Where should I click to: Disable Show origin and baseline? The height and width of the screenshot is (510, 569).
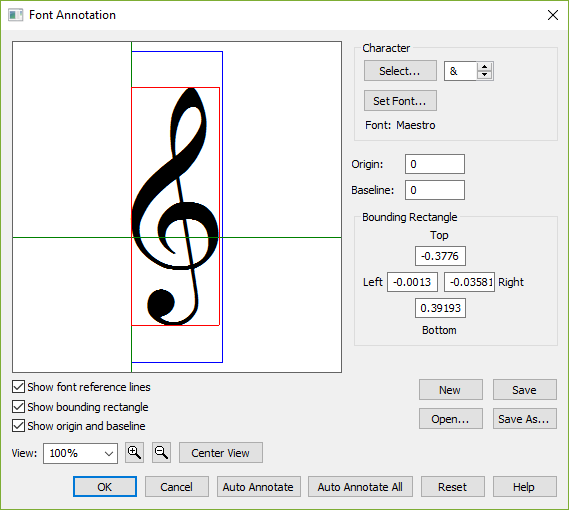[x=19, y=426]
